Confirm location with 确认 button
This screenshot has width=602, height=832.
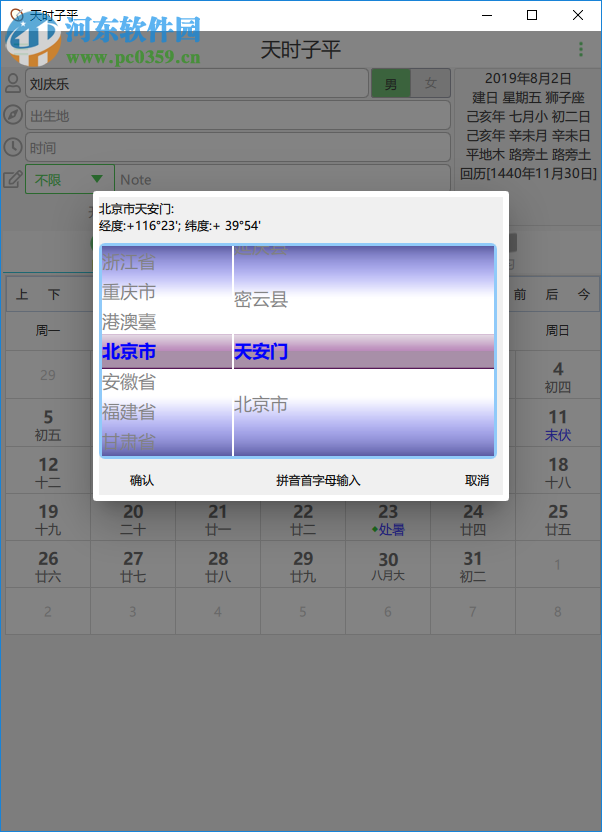[x=142, y=480]
